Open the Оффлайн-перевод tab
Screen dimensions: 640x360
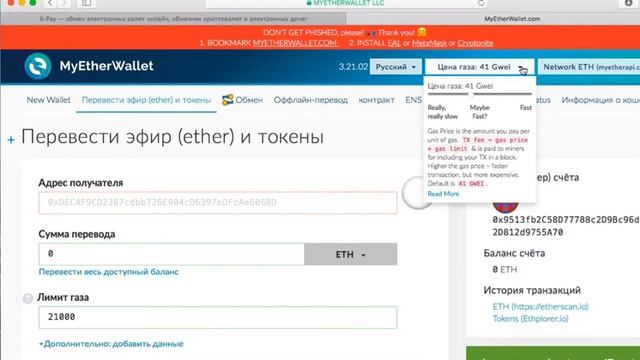pos(311,100)
